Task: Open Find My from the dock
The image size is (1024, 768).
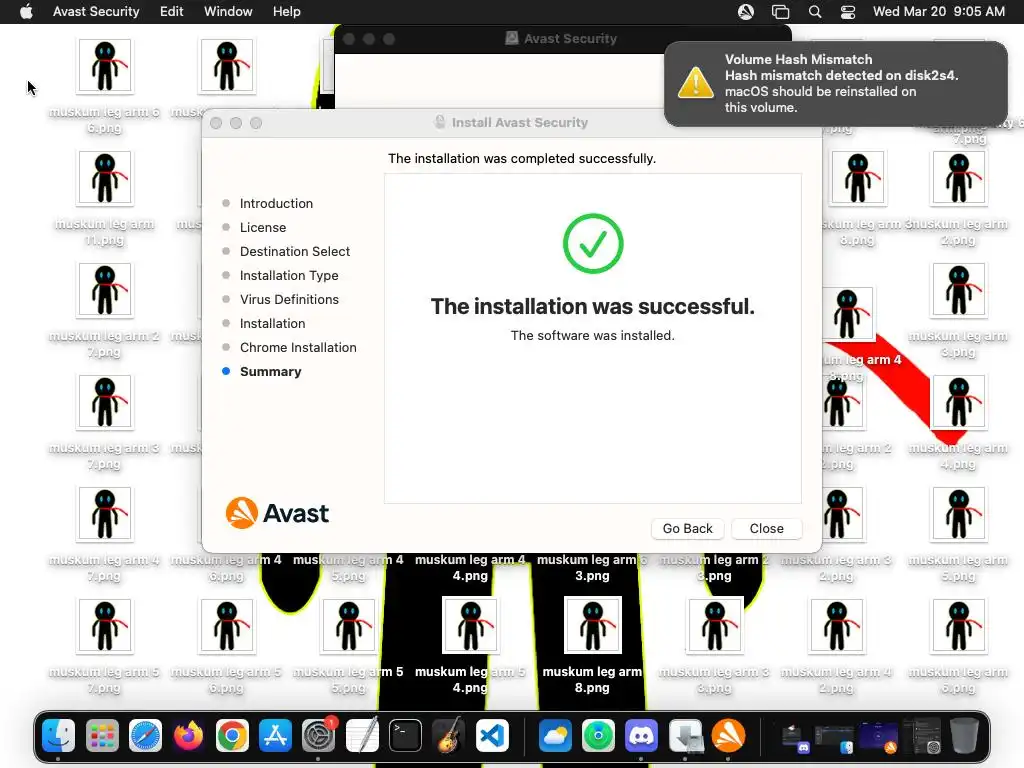Action: tap(598, 736)
